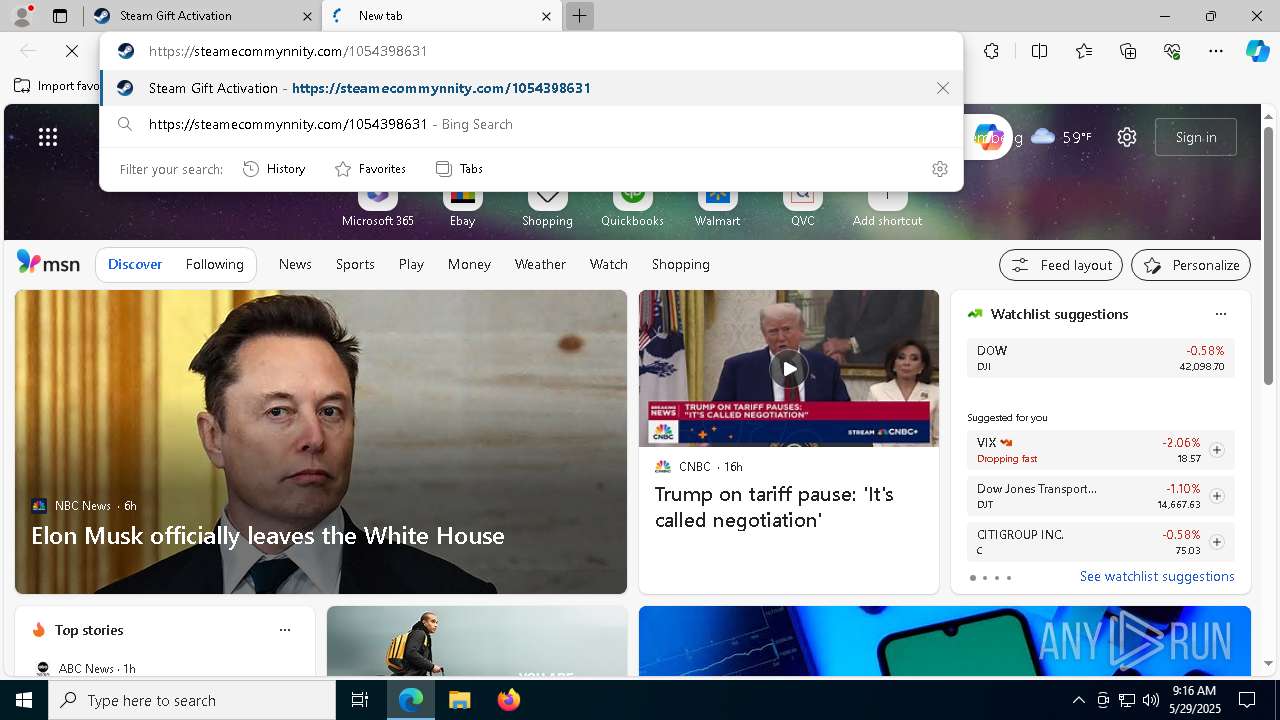
Task: Open the Favorites star icon
Action: click(1084, 51)
